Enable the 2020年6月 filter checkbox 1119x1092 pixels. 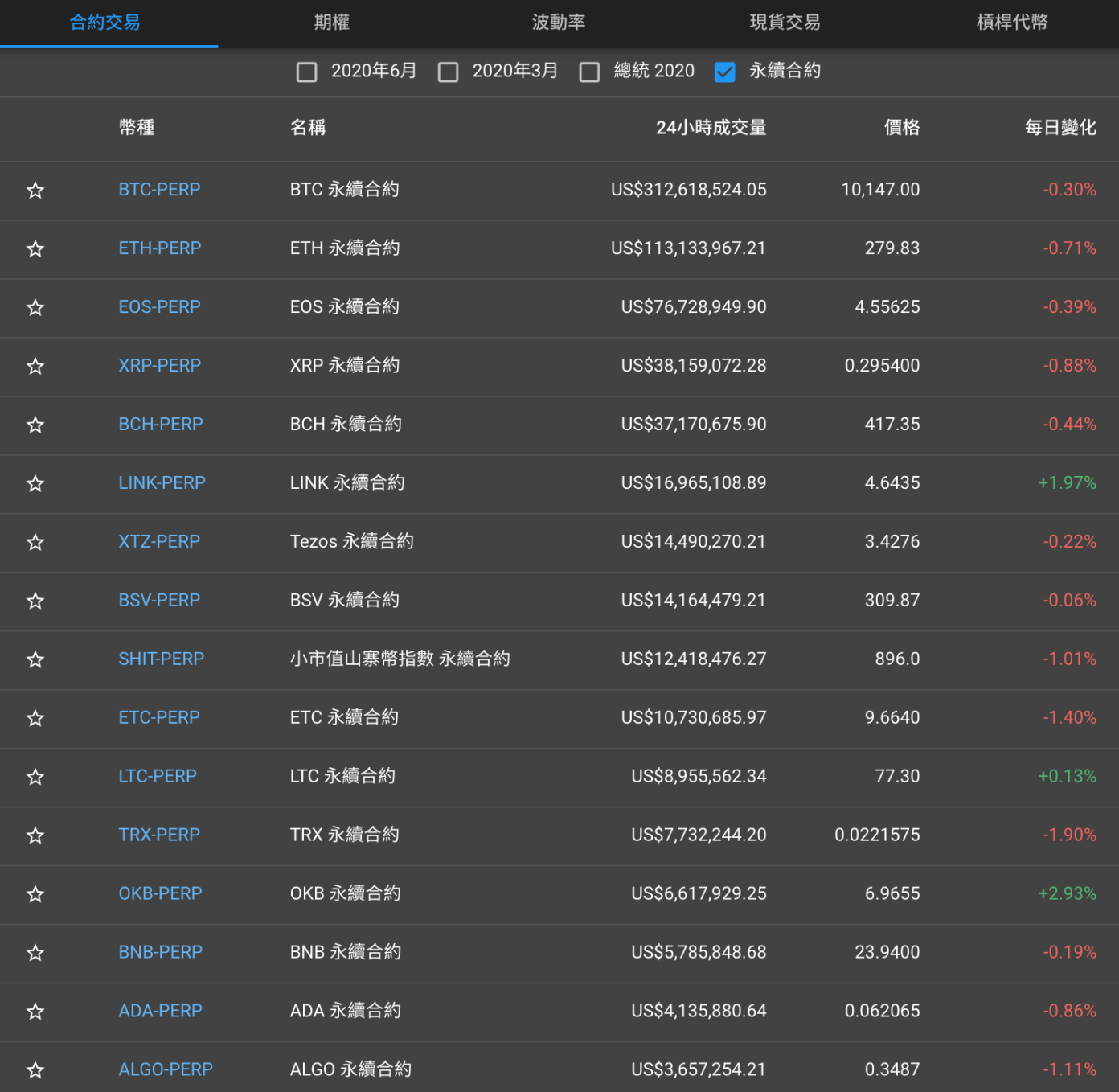[306, 72]
